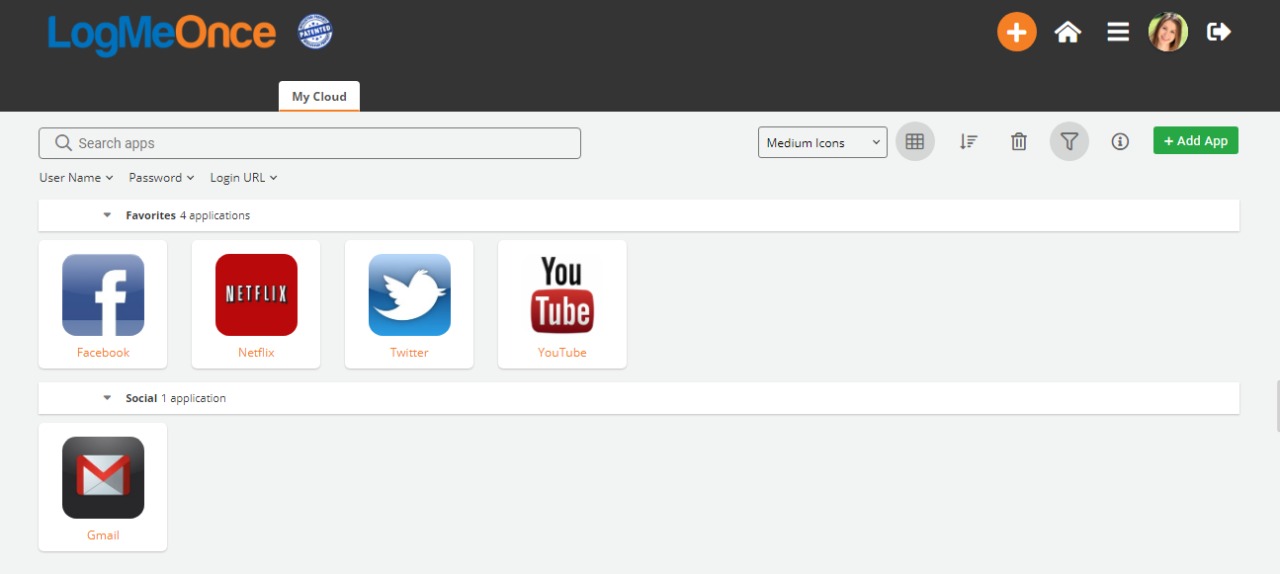The image size is (1280, 574).
Task: Click the Favorites 4 applications label
Action: pyautogui.click(x=188, y=215)
